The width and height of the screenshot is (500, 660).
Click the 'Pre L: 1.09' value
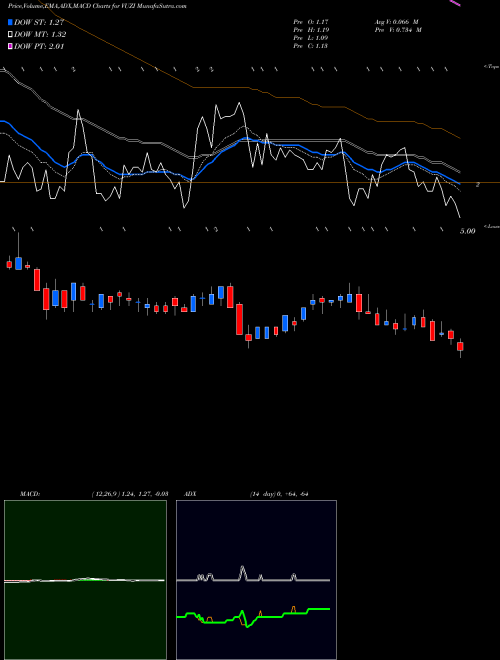tap(311, 38)
